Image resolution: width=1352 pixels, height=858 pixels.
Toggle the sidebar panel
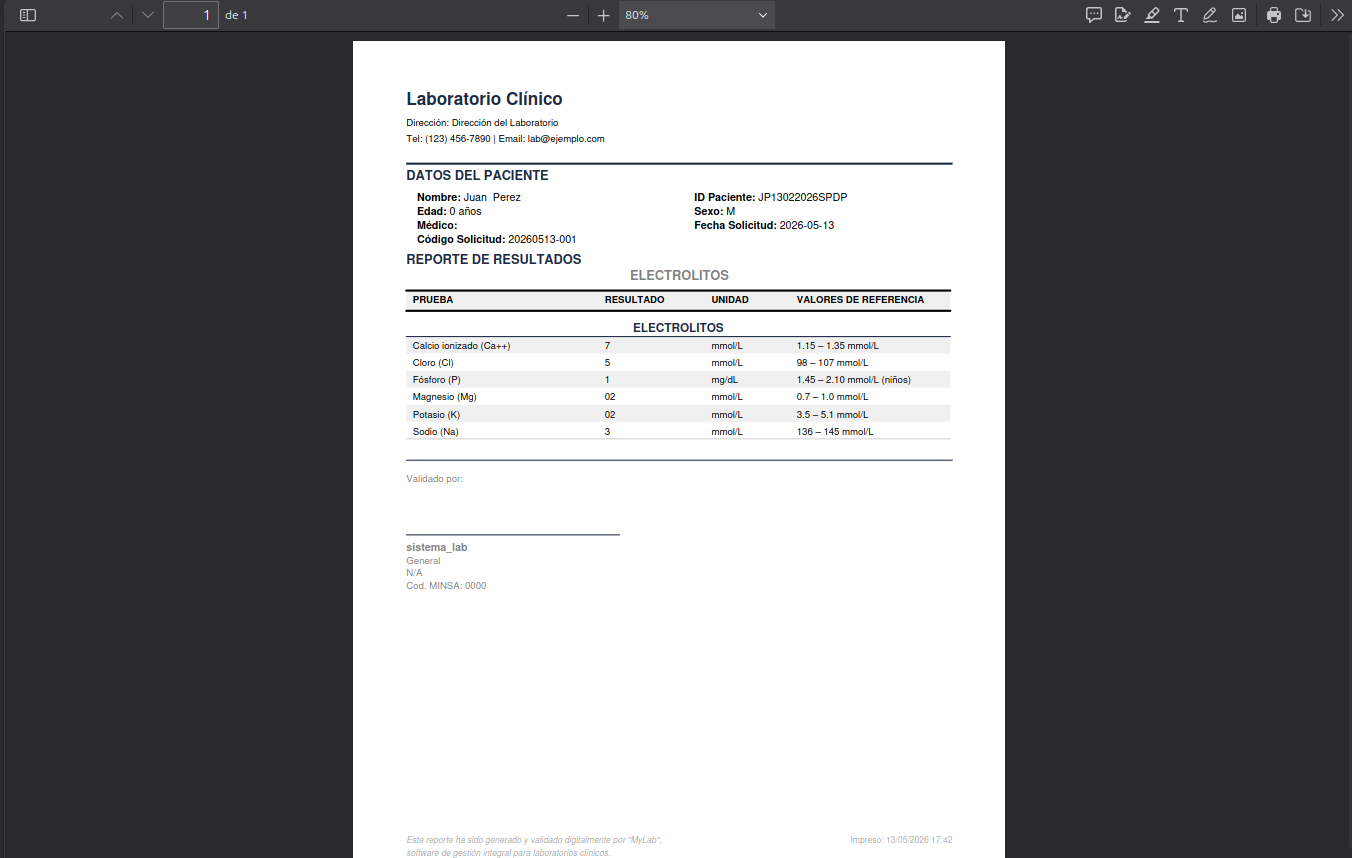28,15
